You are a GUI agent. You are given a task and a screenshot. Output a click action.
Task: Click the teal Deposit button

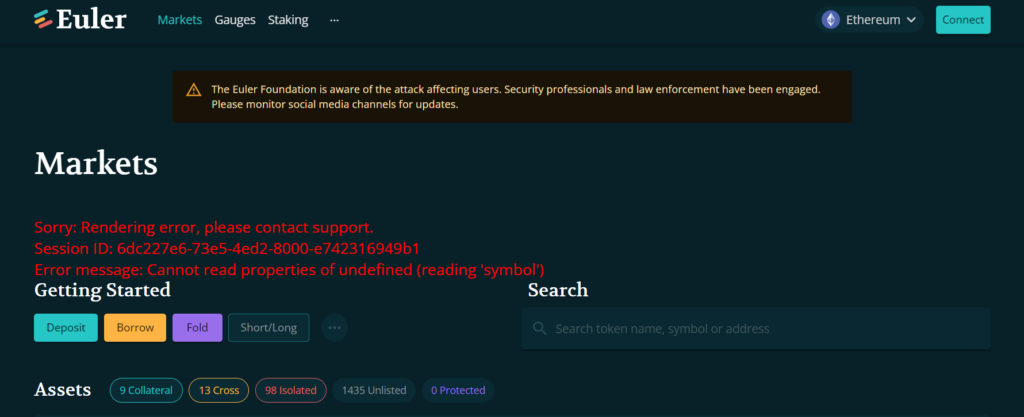(66, 328)
